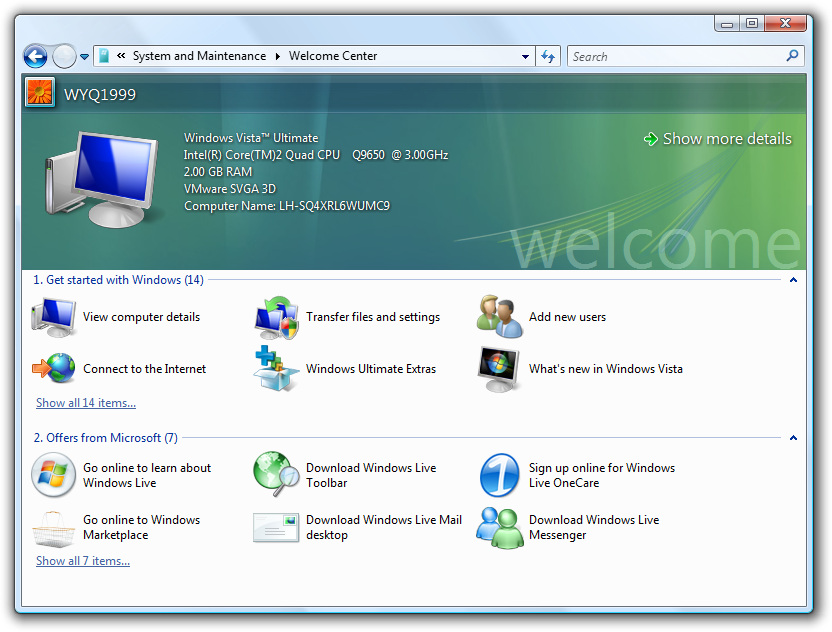Select the Add new users label
The image size is (832, 632).
point(567,317)
